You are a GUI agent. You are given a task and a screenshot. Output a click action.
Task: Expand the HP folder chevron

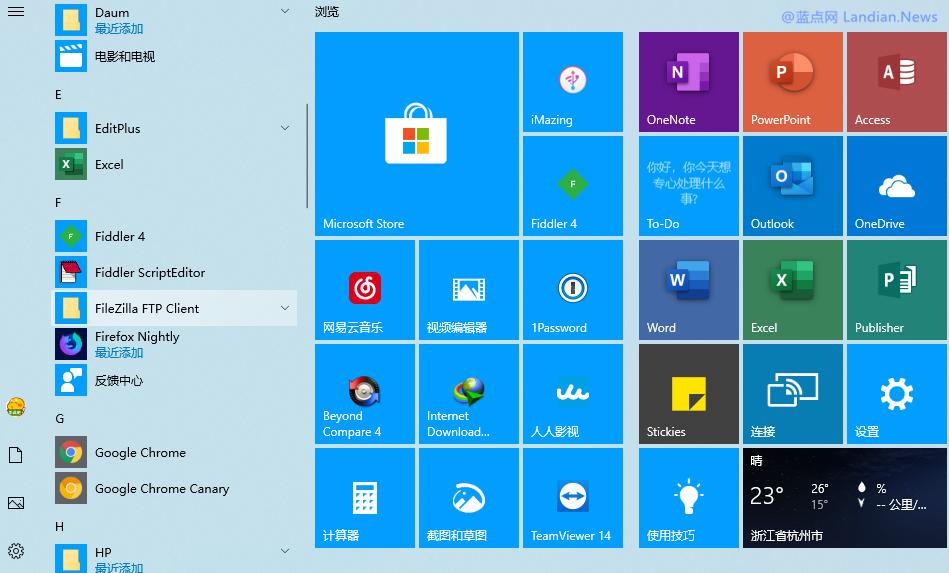pos(285,551)
